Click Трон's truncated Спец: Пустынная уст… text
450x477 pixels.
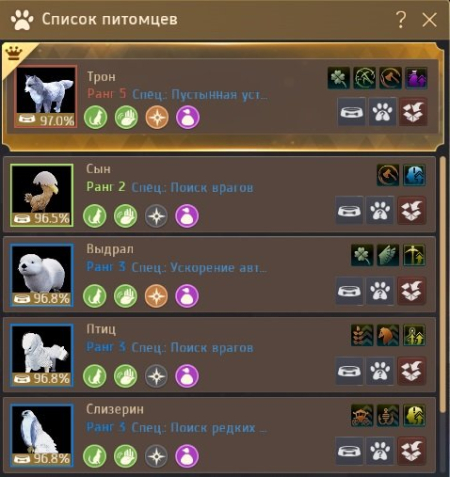200,95
